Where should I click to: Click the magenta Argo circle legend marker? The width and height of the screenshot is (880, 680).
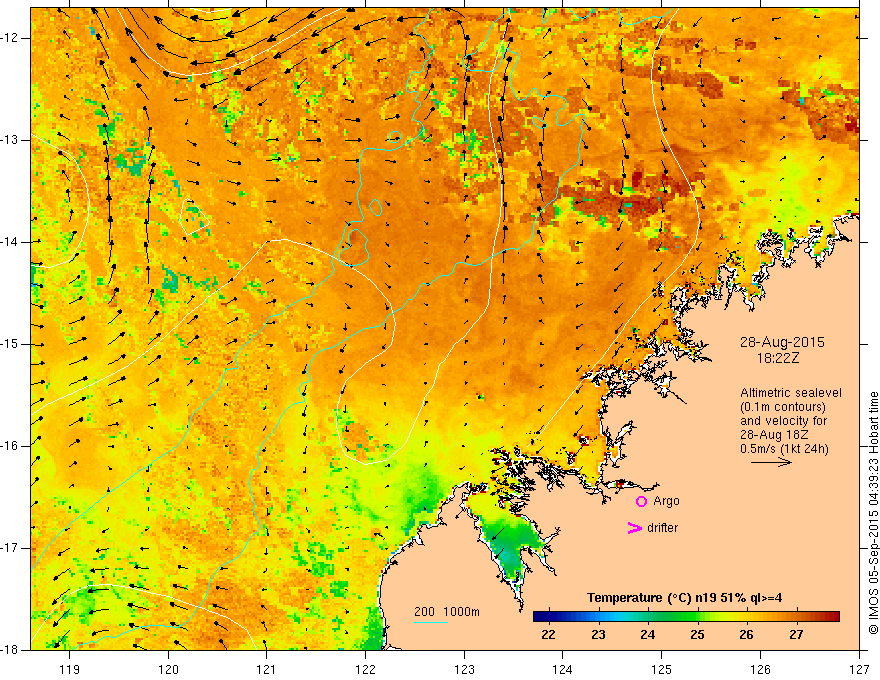(x=641, y=502)
